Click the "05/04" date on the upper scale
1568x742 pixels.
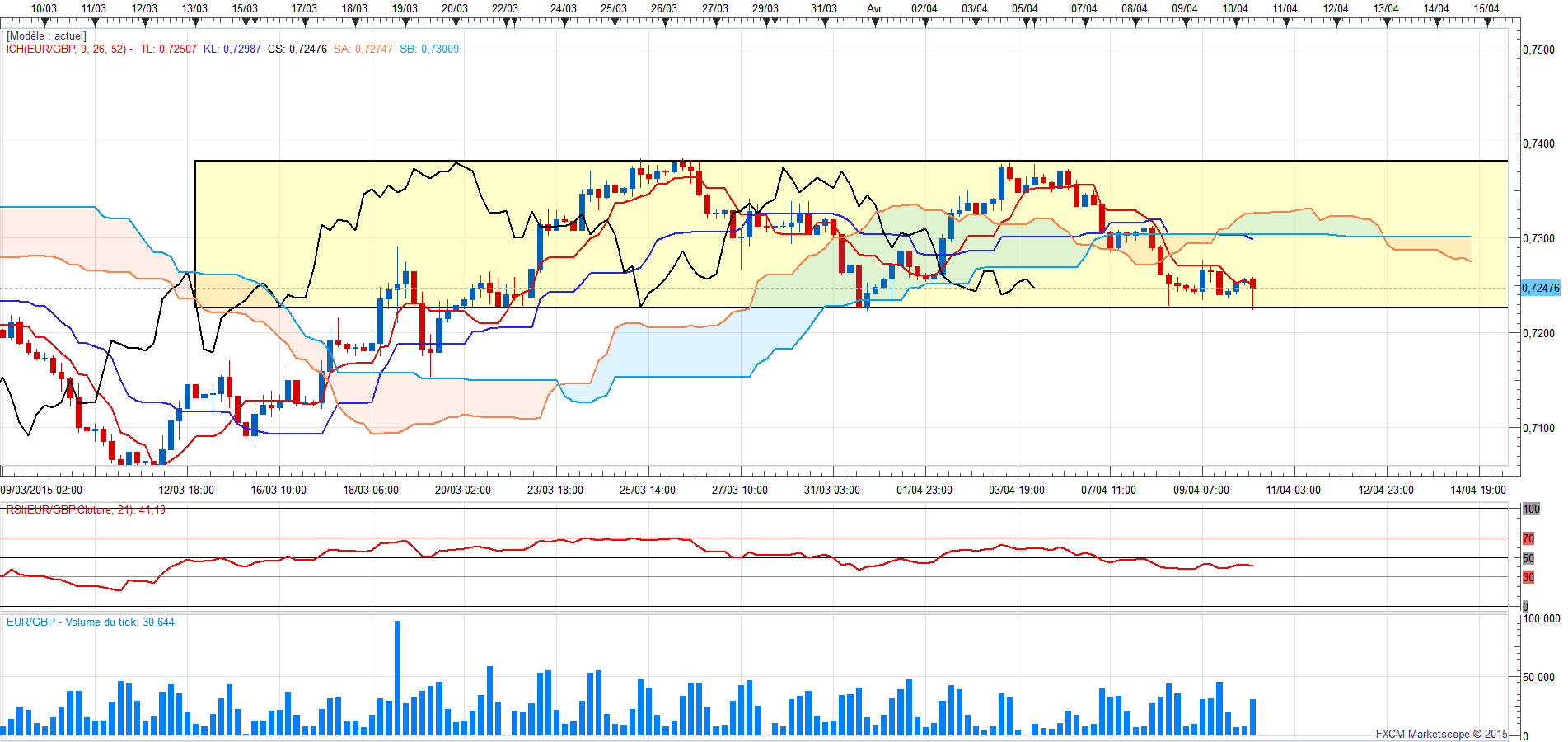1025,8
